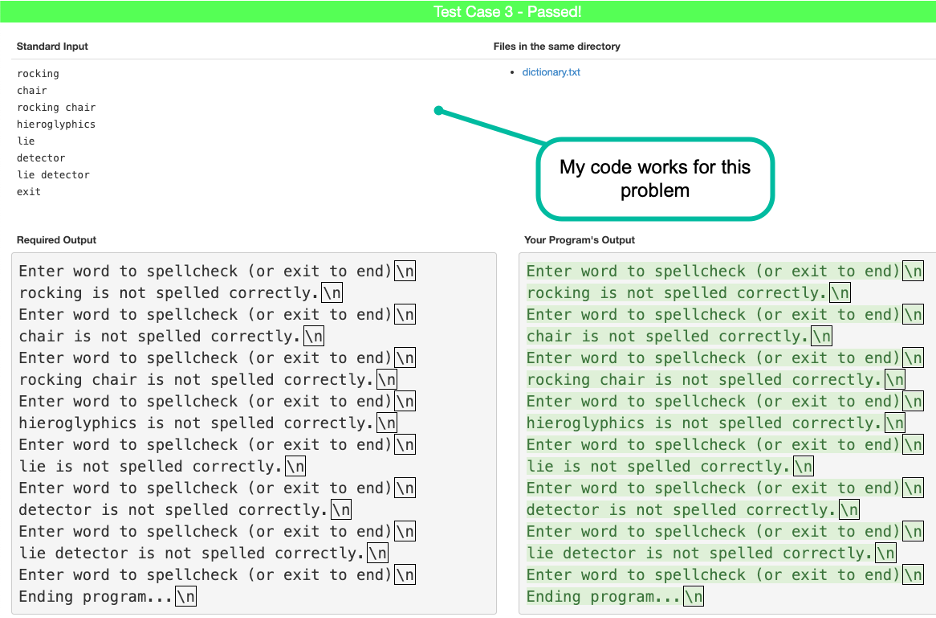Click the \n marker ending 'lie detector is not spelled correctly.'
The image size is (936, 618).
tap(378, 553)
